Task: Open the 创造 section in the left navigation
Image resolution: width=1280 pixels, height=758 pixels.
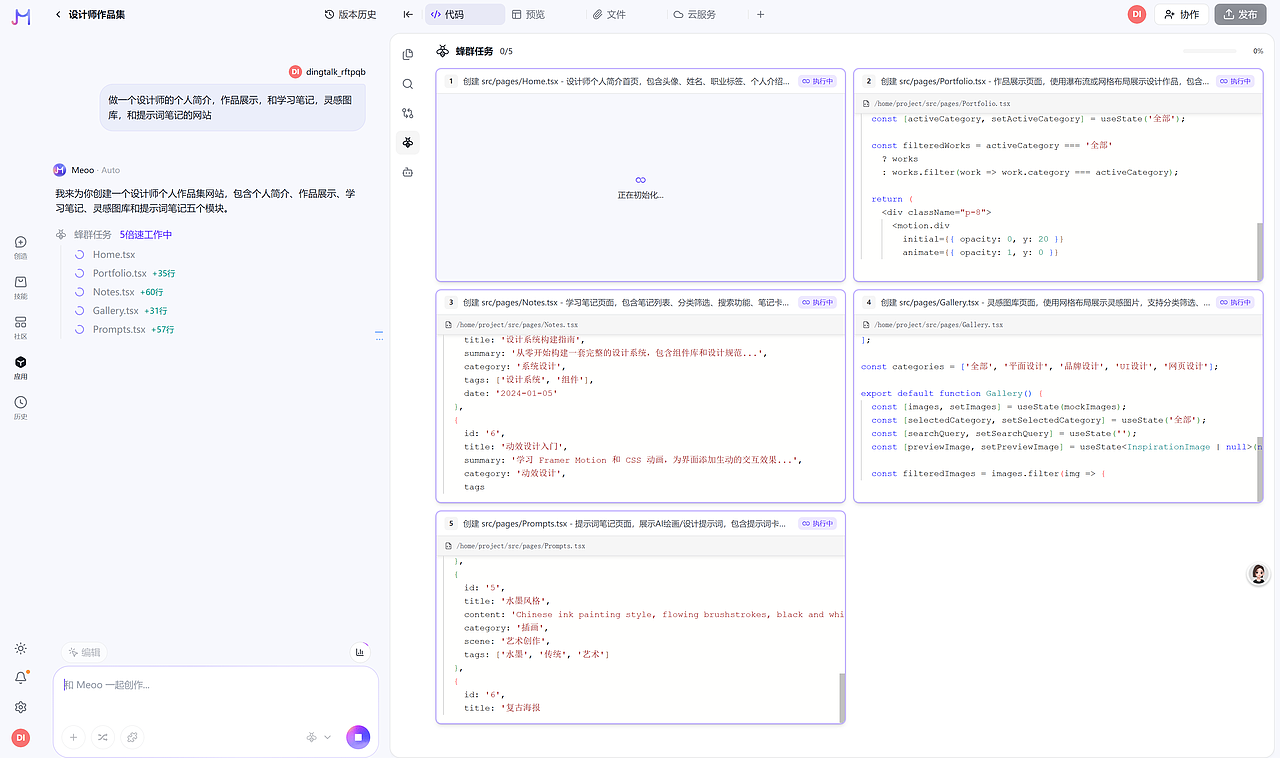Action: [x=20, y=247]
